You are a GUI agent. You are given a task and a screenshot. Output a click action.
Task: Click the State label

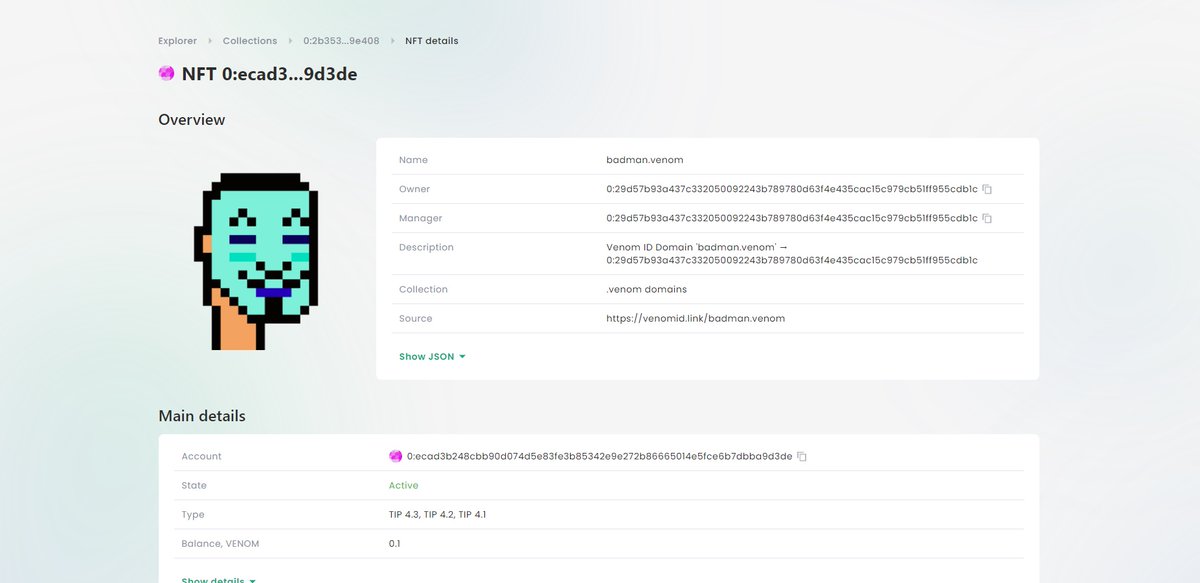194,485
